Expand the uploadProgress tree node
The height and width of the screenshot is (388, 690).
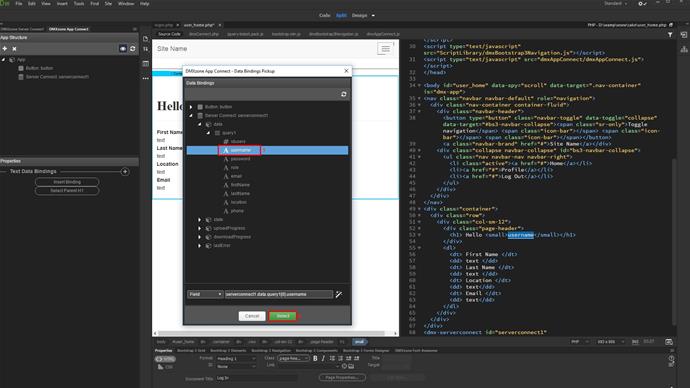click(200, 228)
